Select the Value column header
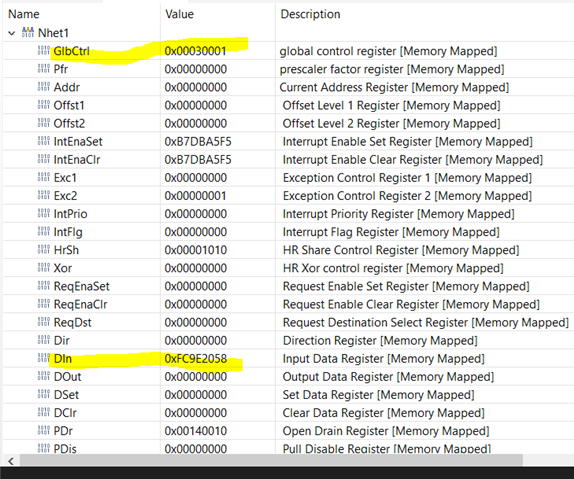Viewport: 574px width, 479px height. (179, 14)
